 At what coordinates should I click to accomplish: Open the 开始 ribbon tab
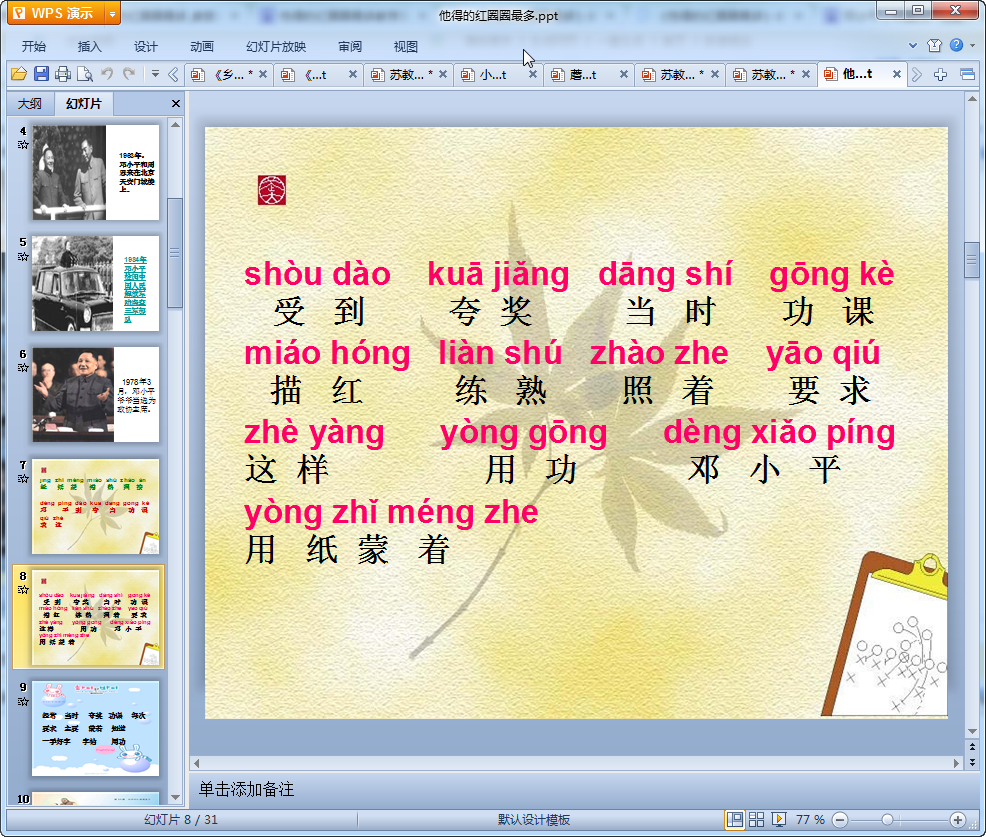33,47
